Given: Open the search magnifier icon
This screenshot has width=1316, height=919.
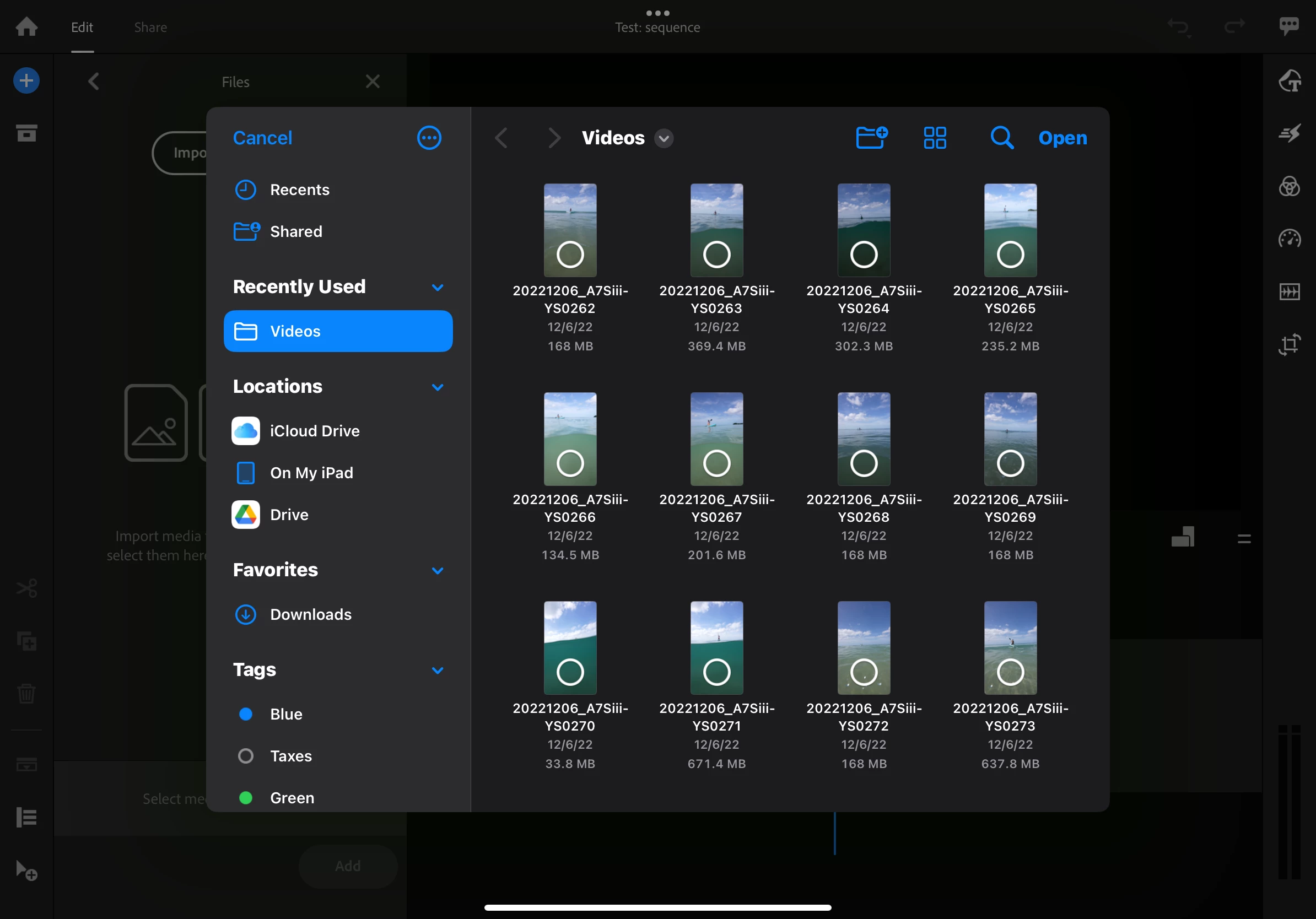Looking at the screenshot, I should pos(1001,138).
